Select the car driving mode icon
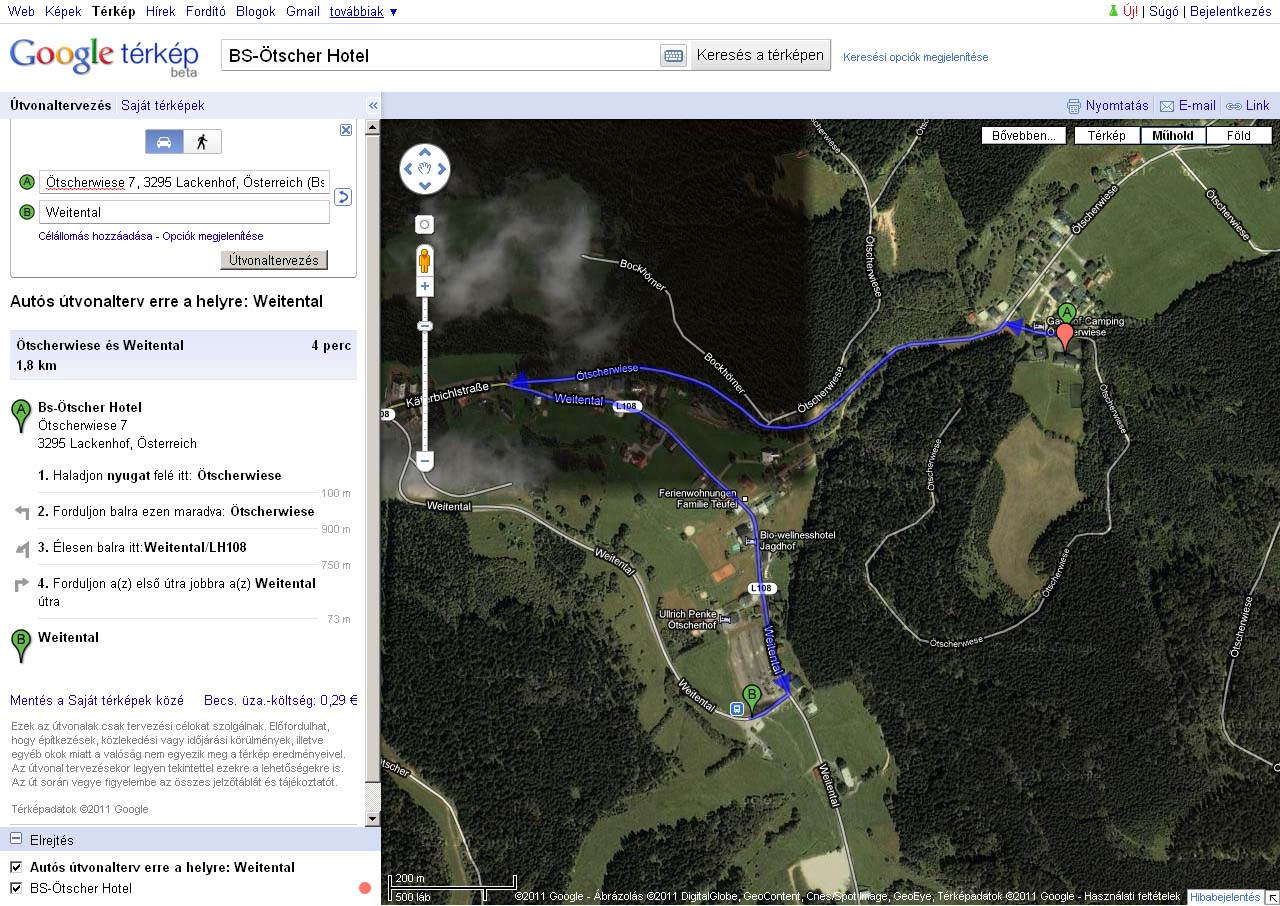Viewport: 1280px width, 906px height. pyautogui.click(x=164, y=142)
